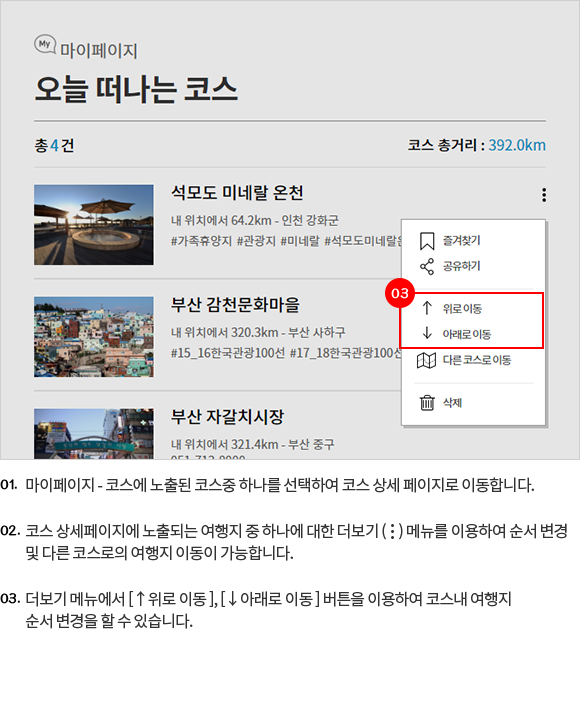Click the #관광지 hashtag

click(x=256, y=241)
